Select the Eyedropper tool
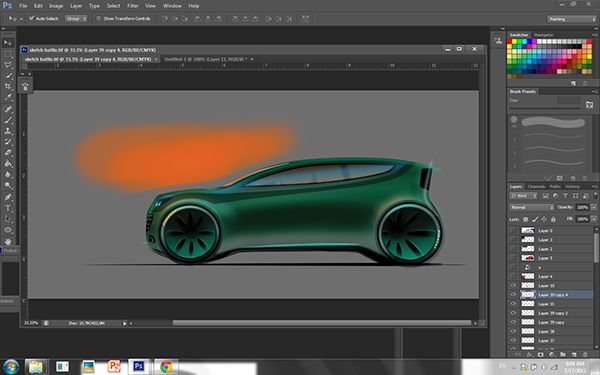The width and height of the screenshot is (600, 375). click(8, 98)
